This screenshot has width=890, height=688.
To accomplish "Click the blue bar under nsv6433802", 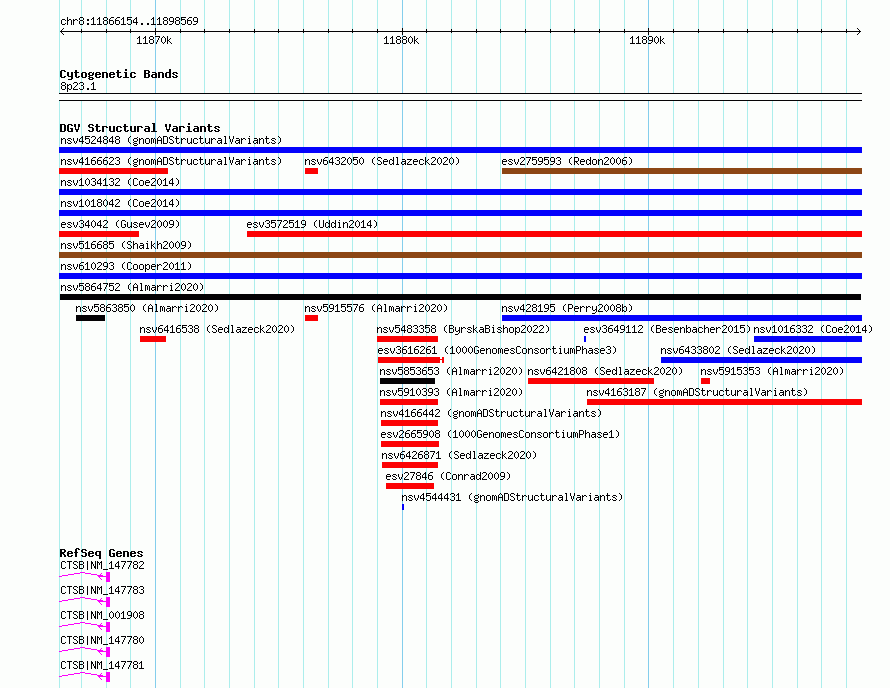I will [x=761, y=360].
